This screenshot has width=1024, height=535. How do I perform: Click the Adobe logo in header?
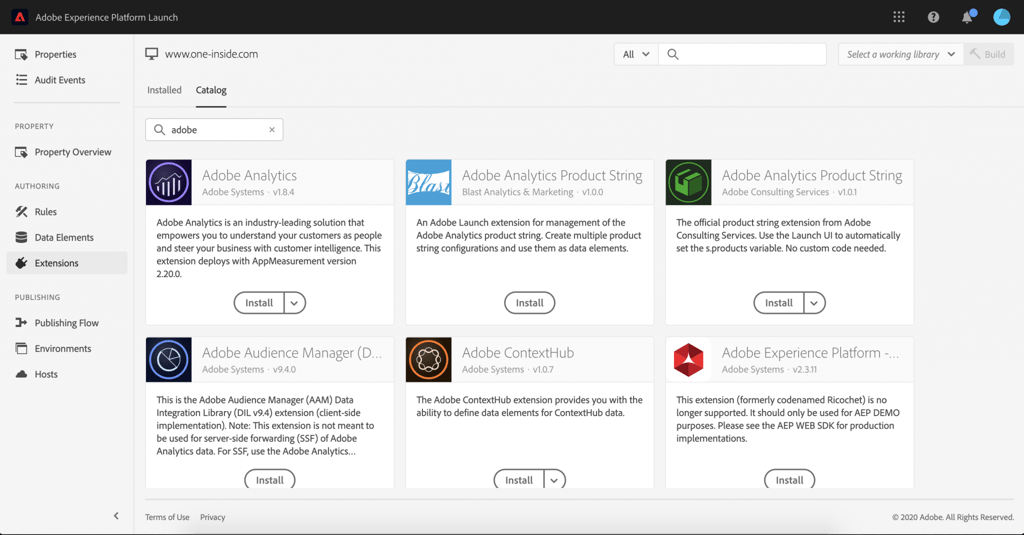(20, 17)
